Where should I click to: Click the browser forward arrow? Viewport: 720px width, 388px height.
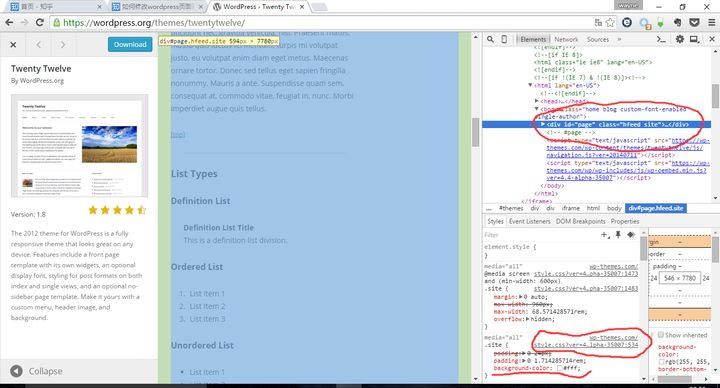pos(24,22)
